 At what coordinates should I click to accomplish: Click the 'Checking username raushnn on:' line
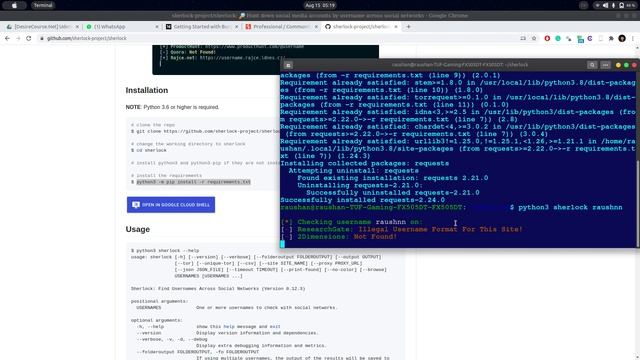coord(352,222)
